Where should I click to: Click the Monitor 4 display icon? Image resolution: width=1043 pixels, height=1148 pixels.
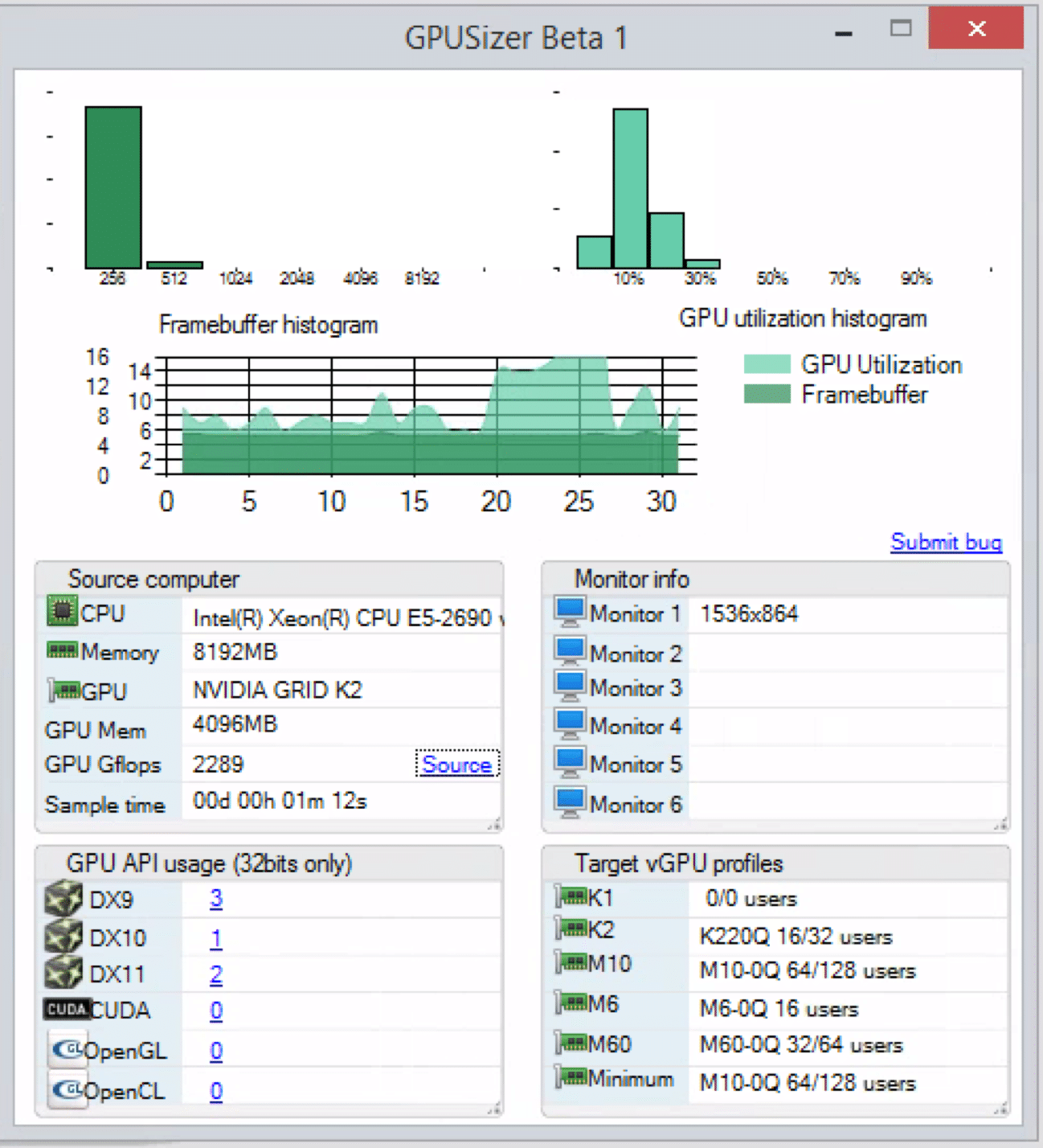pos(570,724)
